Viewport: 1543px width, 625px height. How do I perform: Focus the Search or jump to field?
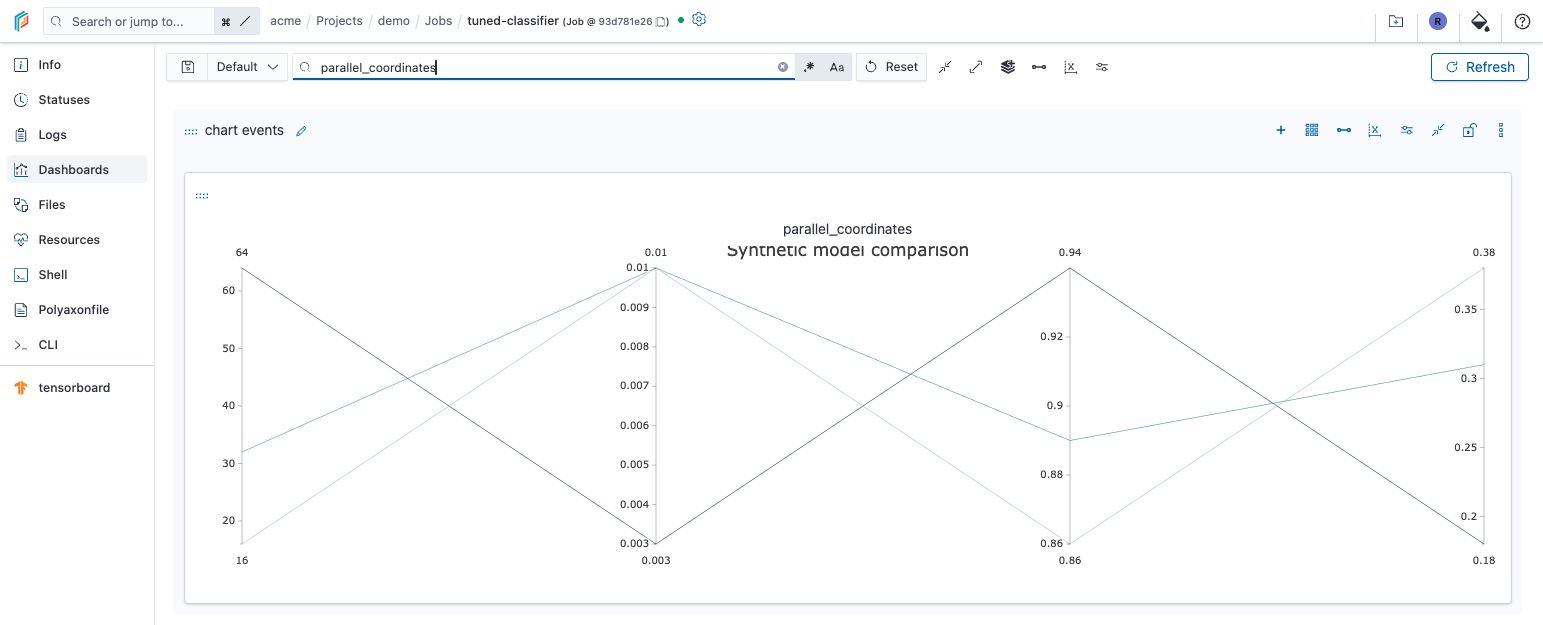130,21
